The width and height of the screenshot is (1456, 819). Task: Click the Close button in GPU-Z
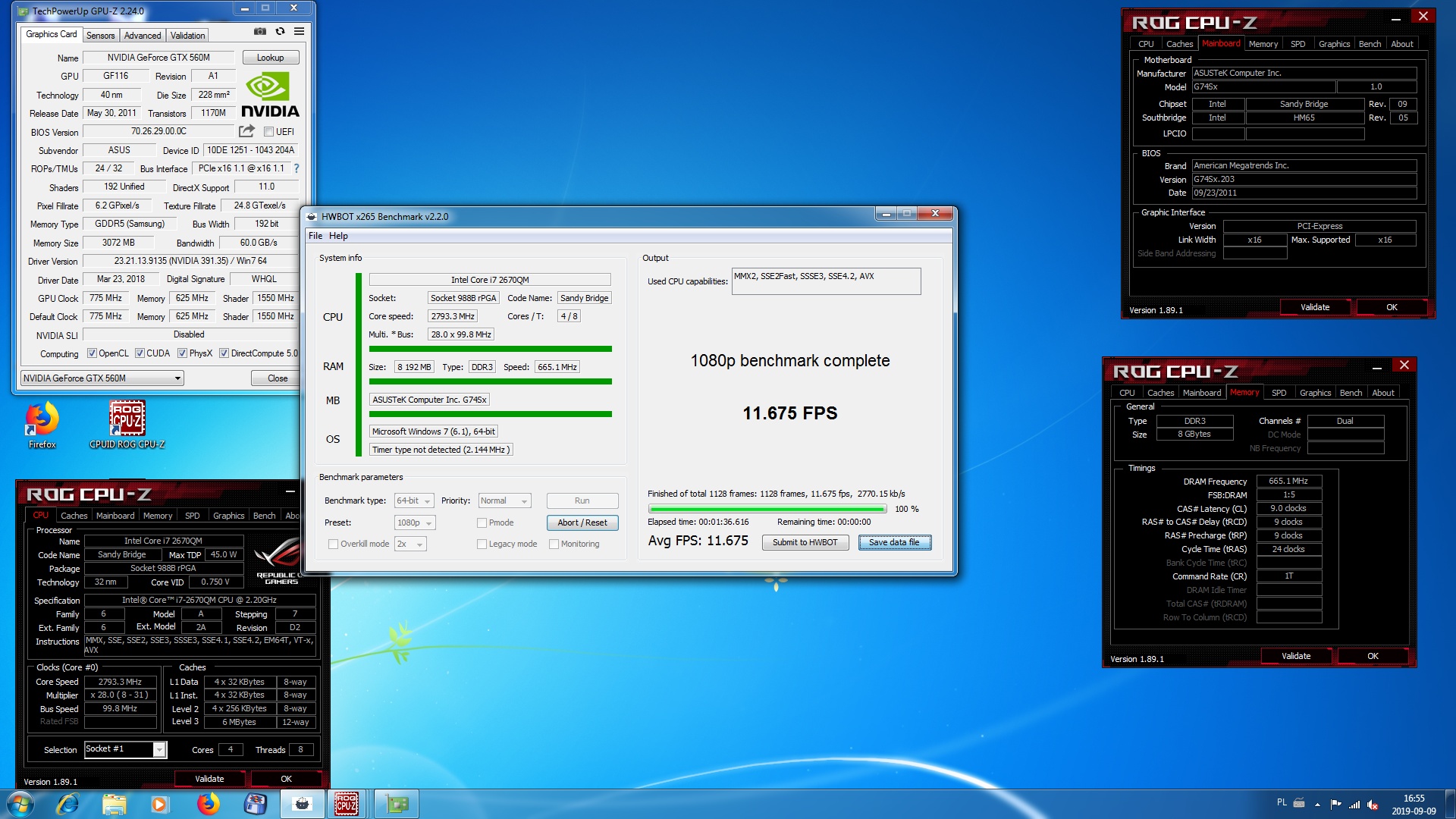pyautogui.click(x=278, y=378)
